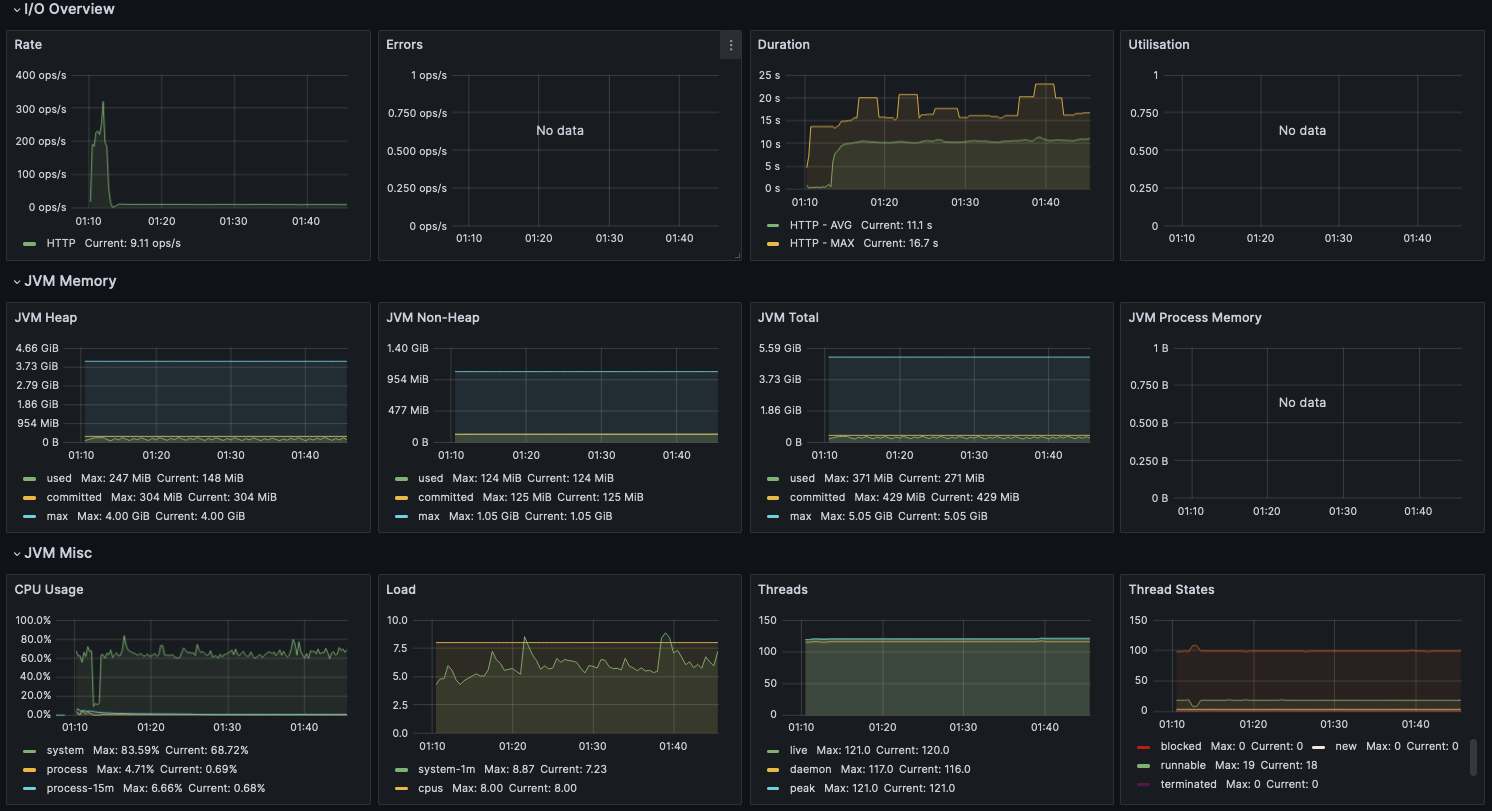The image size is (1492, 811).
Task: Toggle the process-15m series label in CPU Usage
Action: [x=78, y=788]
